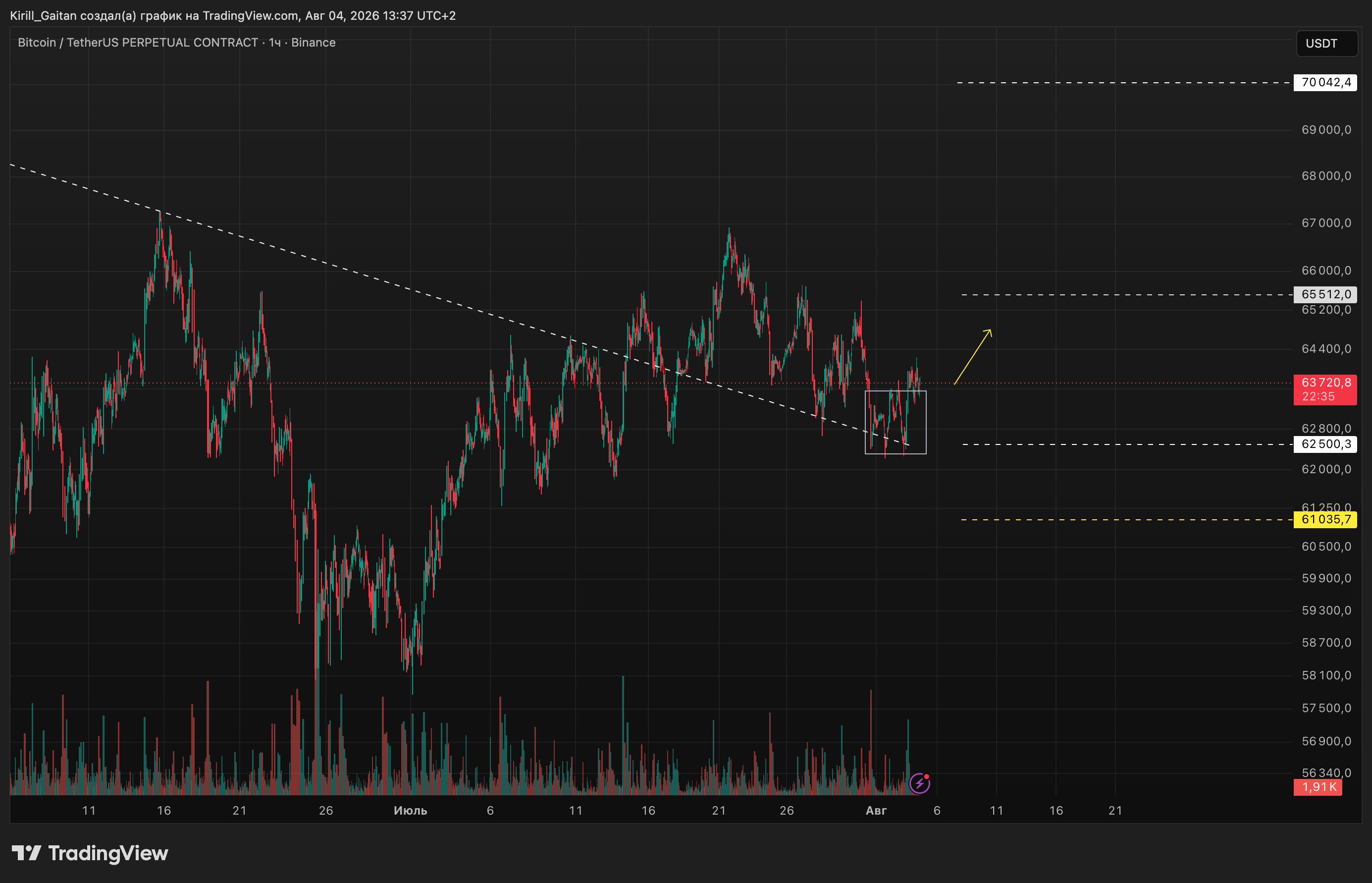
Task: Click 58 100,0 on the price scale
Action: 1326,675
